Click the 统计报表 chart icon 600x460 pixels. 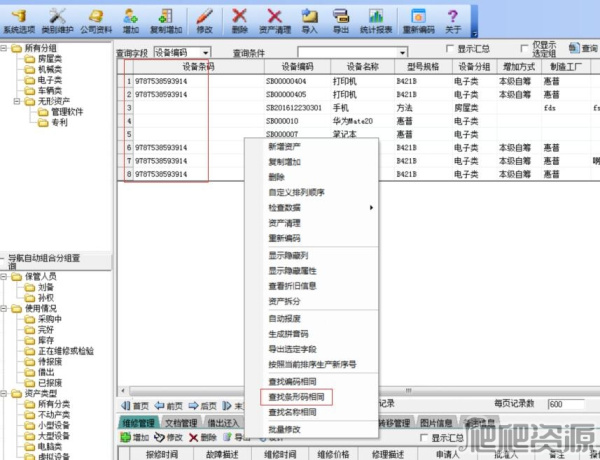coord(376,19)
